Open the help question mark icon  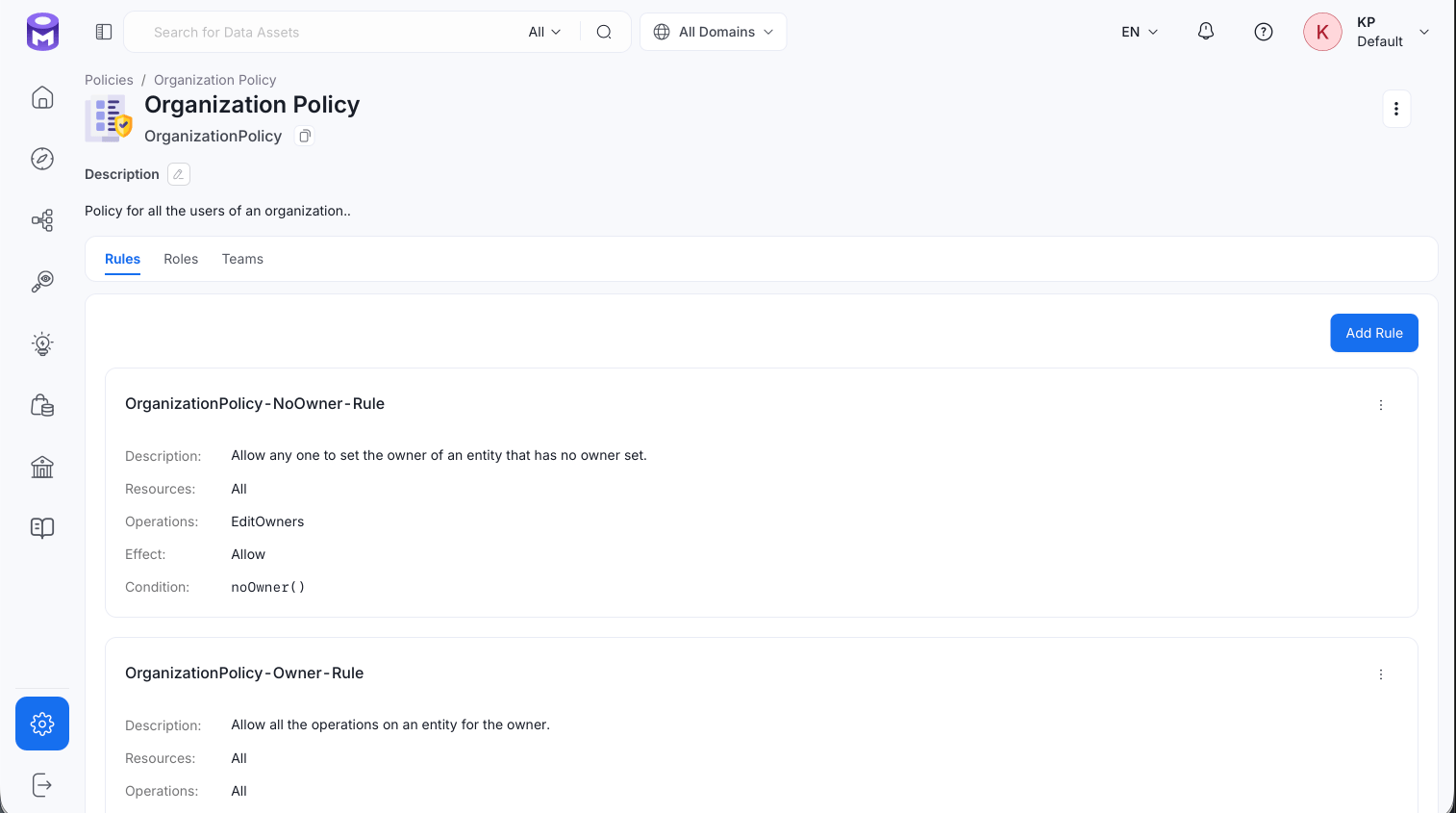point(1264,32)
